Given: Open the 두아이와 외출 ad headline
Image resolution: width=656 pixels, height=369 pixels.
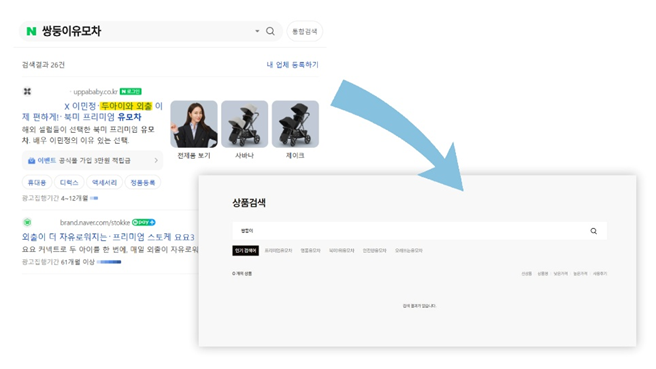Looking at the screenshot, I should 92,111.
